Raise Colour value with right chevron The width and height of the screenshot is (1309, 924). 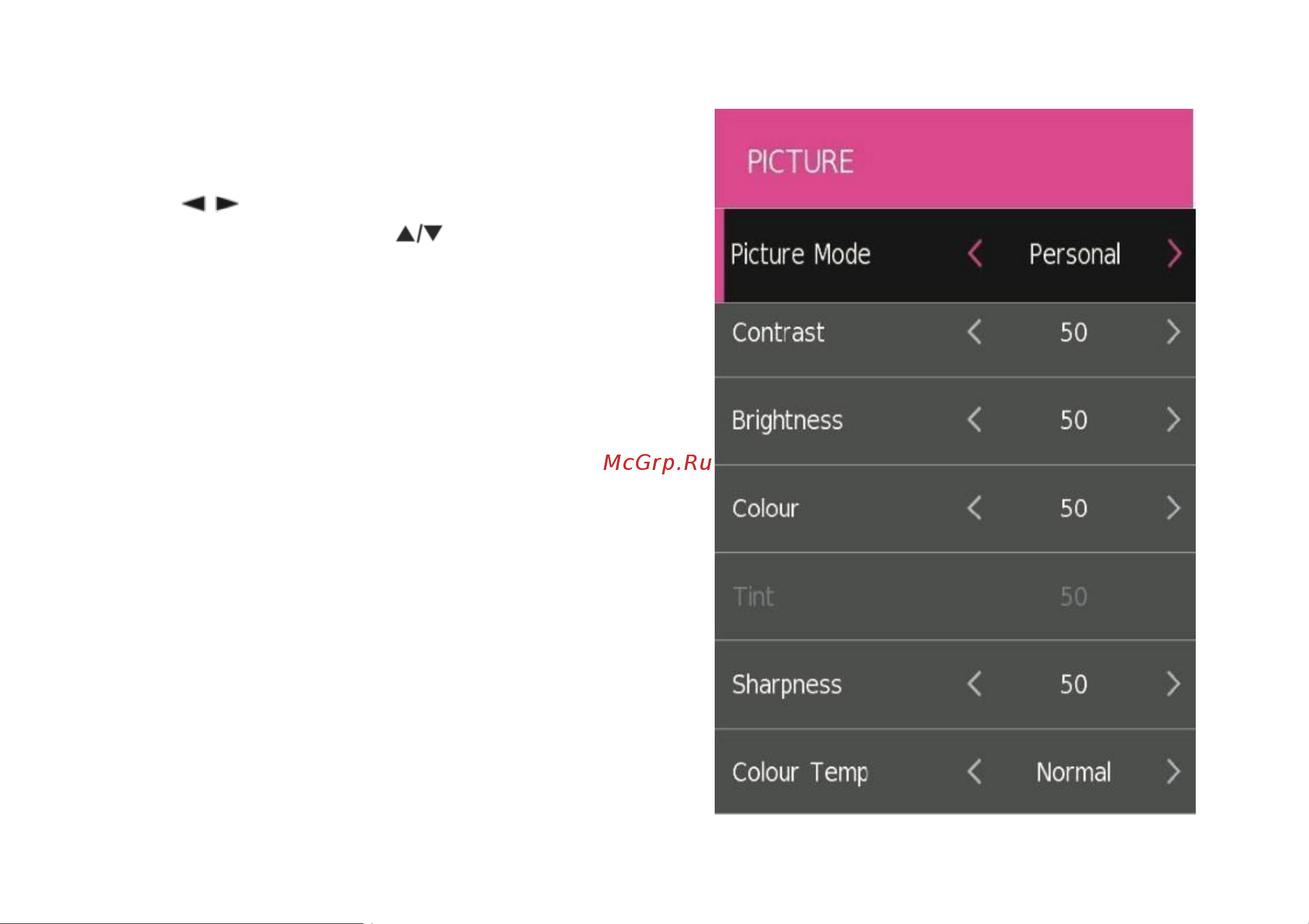(1173, 507)
